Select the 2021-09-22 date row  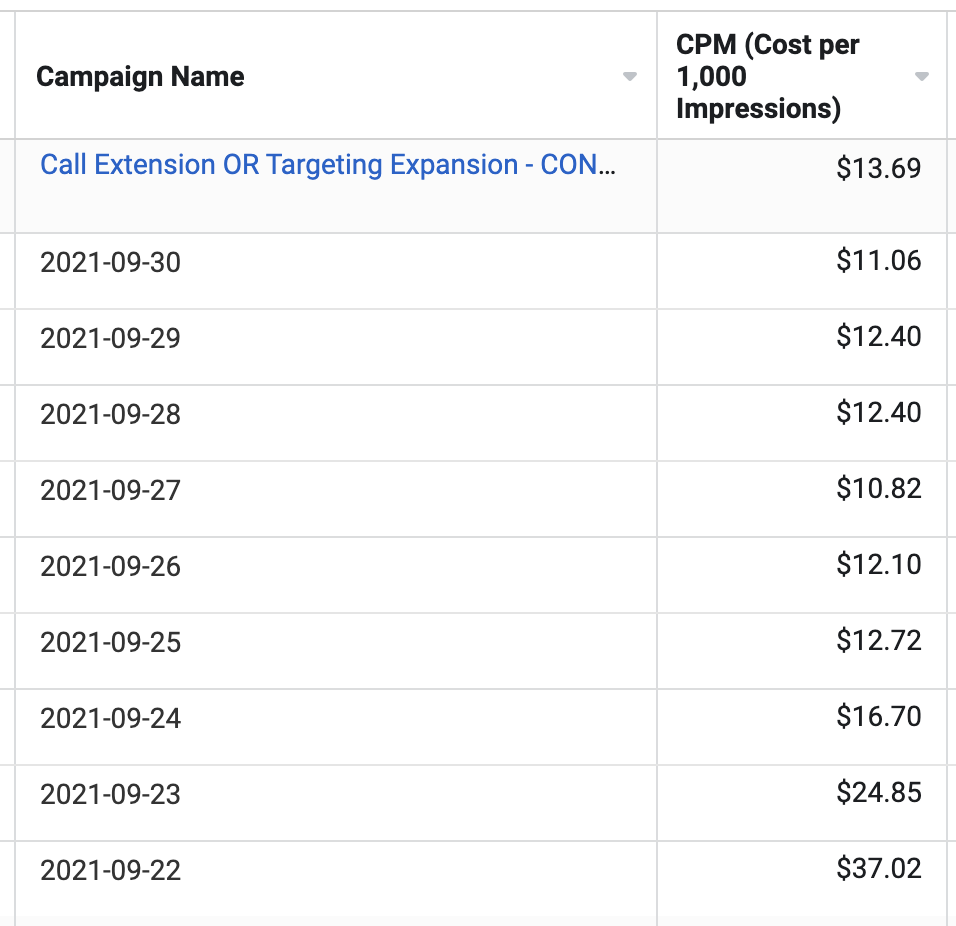(110, 871)
